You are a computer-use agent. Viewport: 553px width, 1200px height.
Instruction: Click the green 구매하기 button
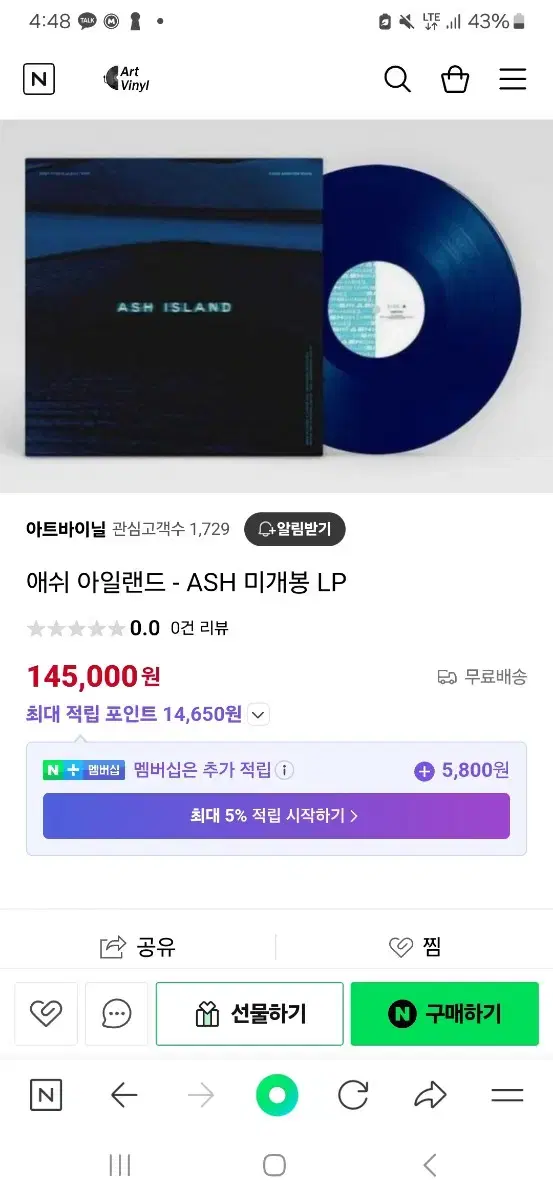coord(445,1014)
